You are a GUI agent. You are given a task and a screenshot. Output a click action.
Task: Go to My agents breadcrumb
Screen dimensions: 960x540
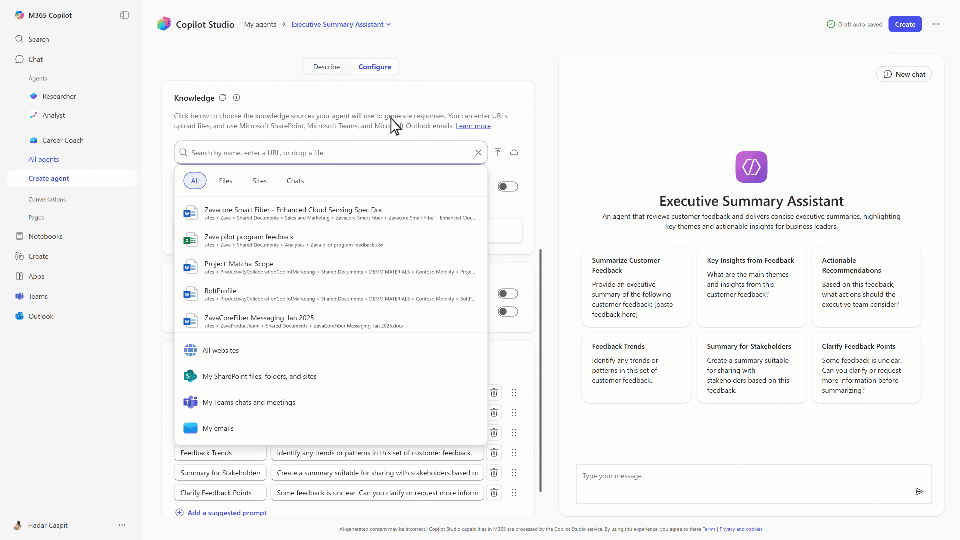pyautogui.click(x=260, y=24)
